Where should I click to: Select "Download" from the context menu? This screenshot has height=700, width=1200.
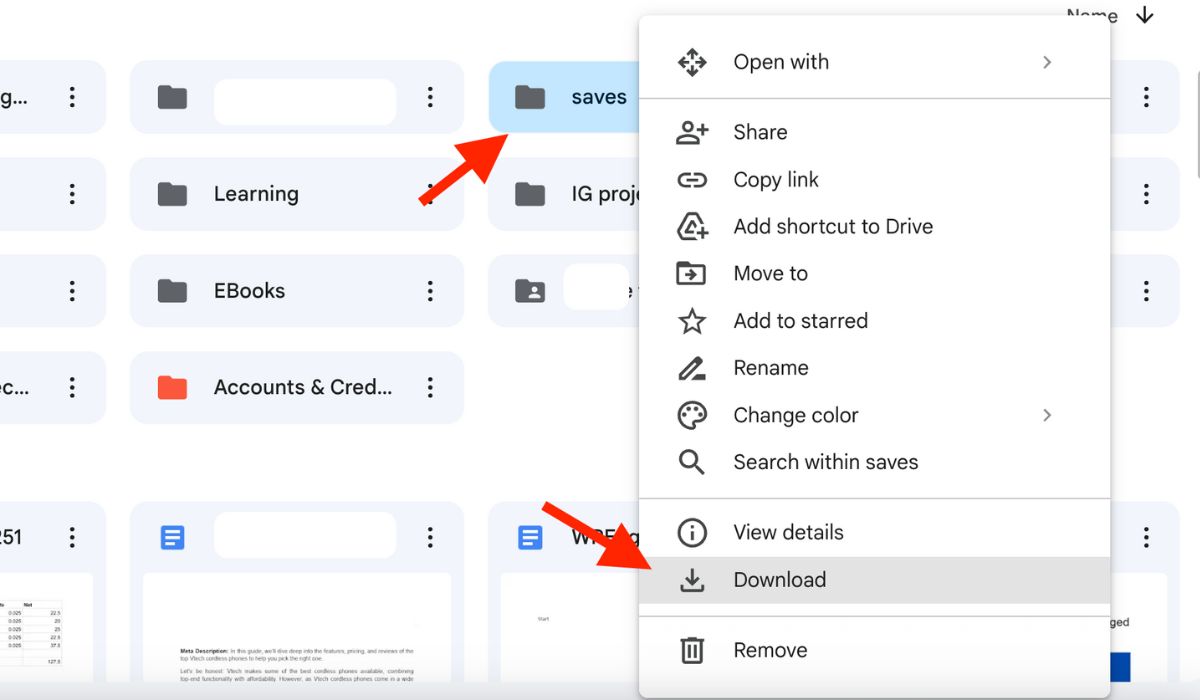tap(780, 579)
